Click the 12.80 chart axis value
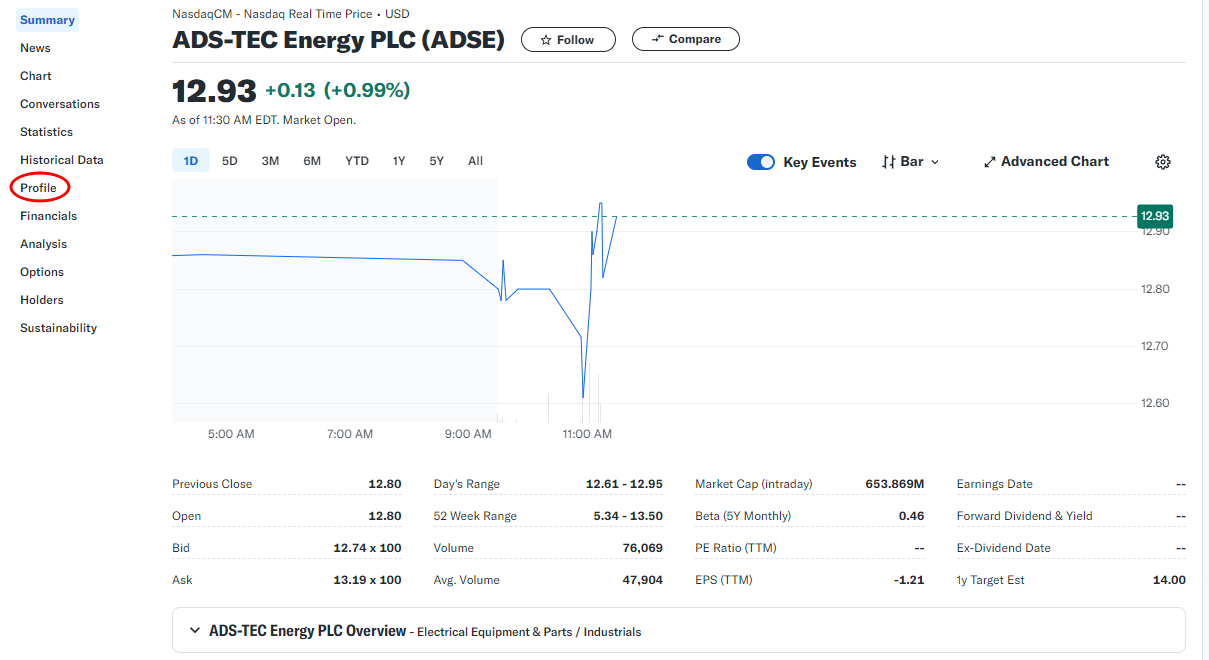Image resolution: width=1209 pixels, height=660 pixels. [1155, 289]
